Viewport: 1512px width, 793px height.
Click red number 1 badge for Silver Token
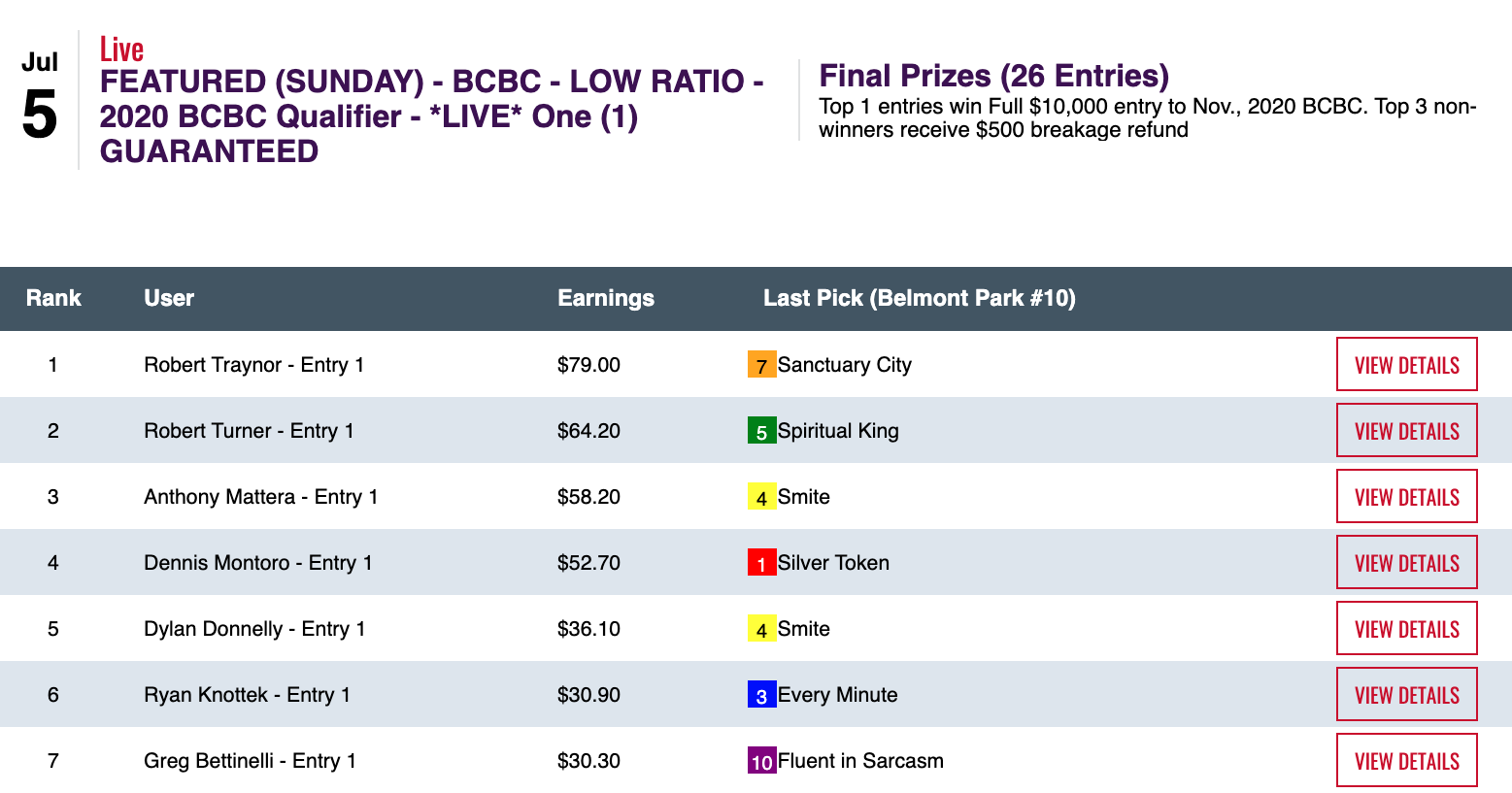pos(761,563)
